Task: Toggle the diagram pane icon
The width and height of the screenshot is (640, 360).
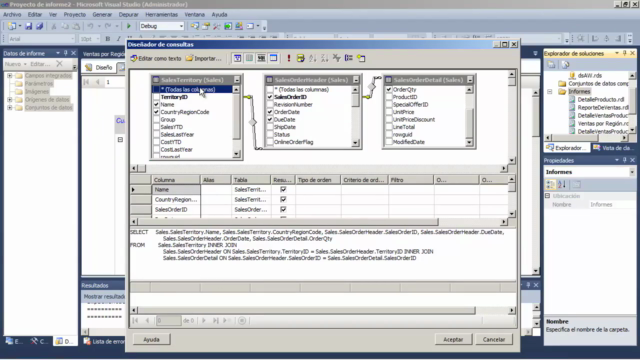Action: pyautogui.click(x=237, y=58)
